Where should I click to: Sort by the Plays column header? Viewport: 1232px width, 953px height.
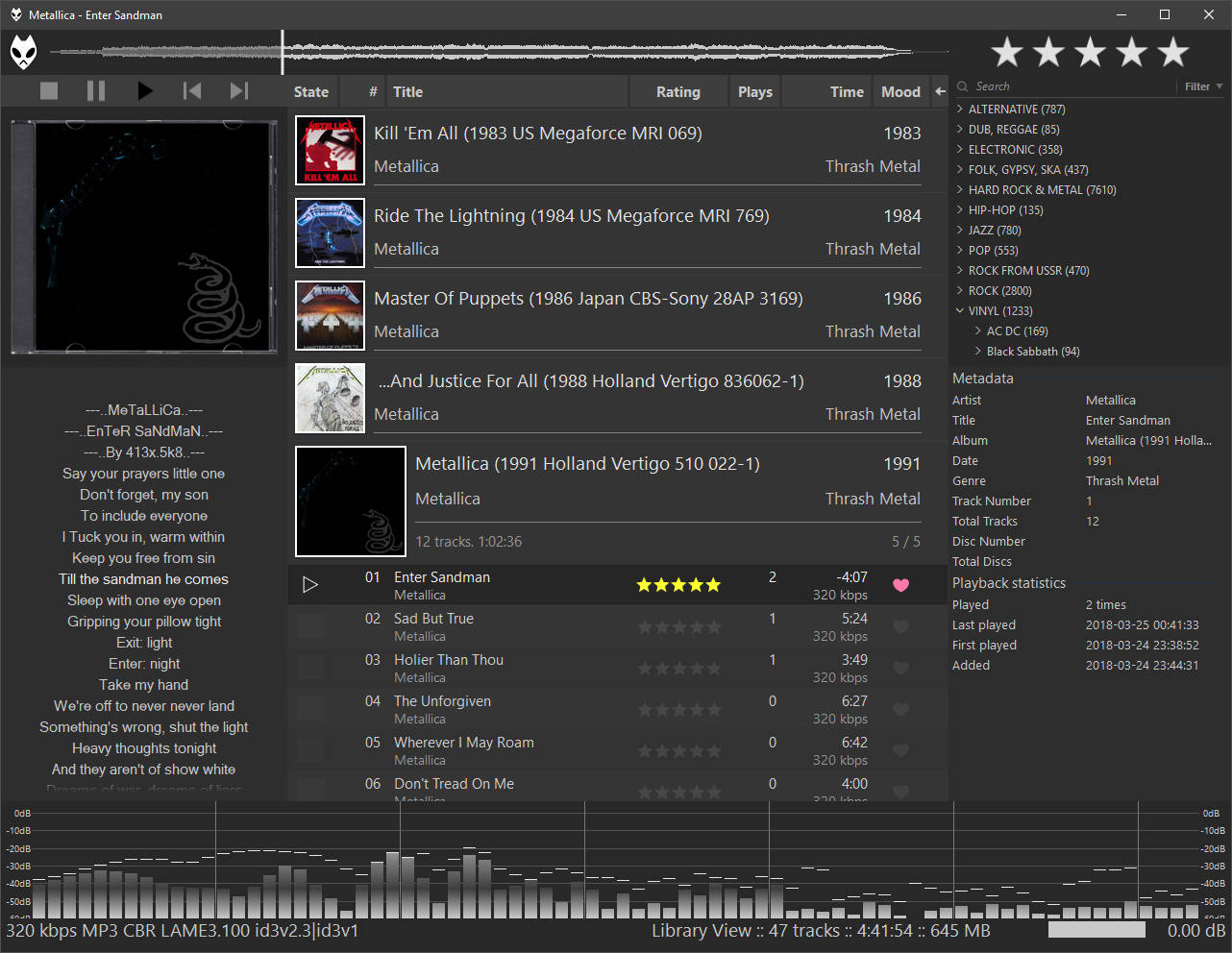point(755,91)
